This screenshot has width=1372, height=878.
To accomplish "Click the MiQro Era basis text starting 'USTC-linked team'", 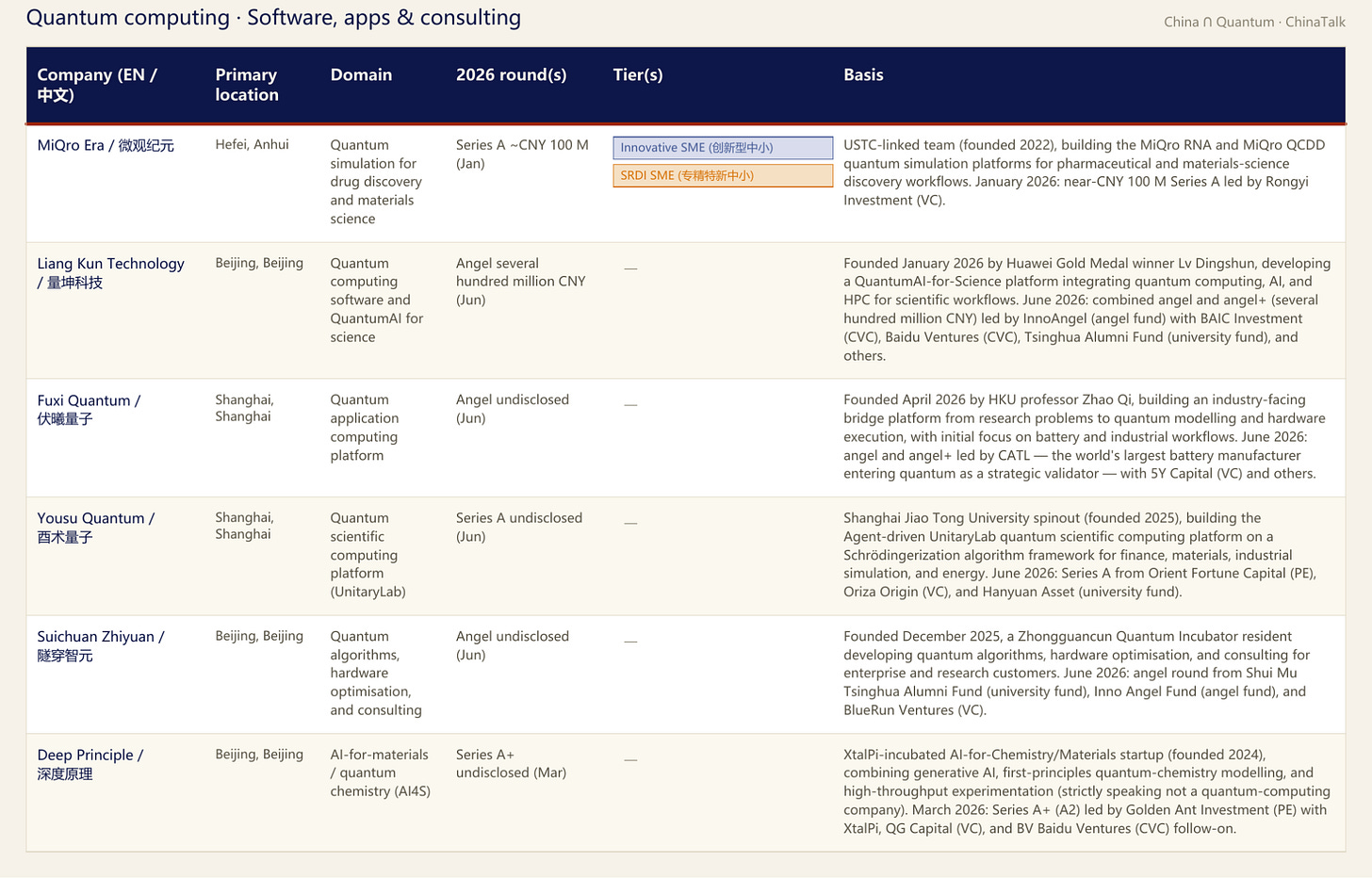I will click(1085, 172).
